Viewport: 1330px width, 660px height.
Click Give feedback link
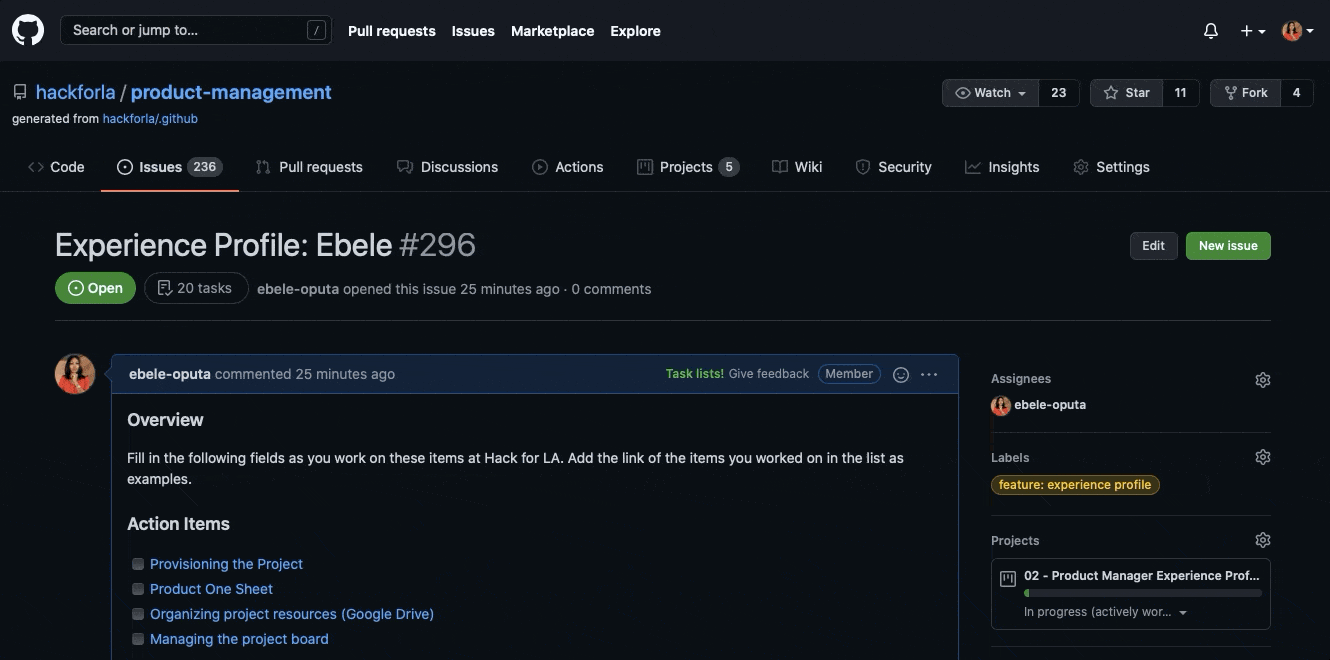click(768, 374)
